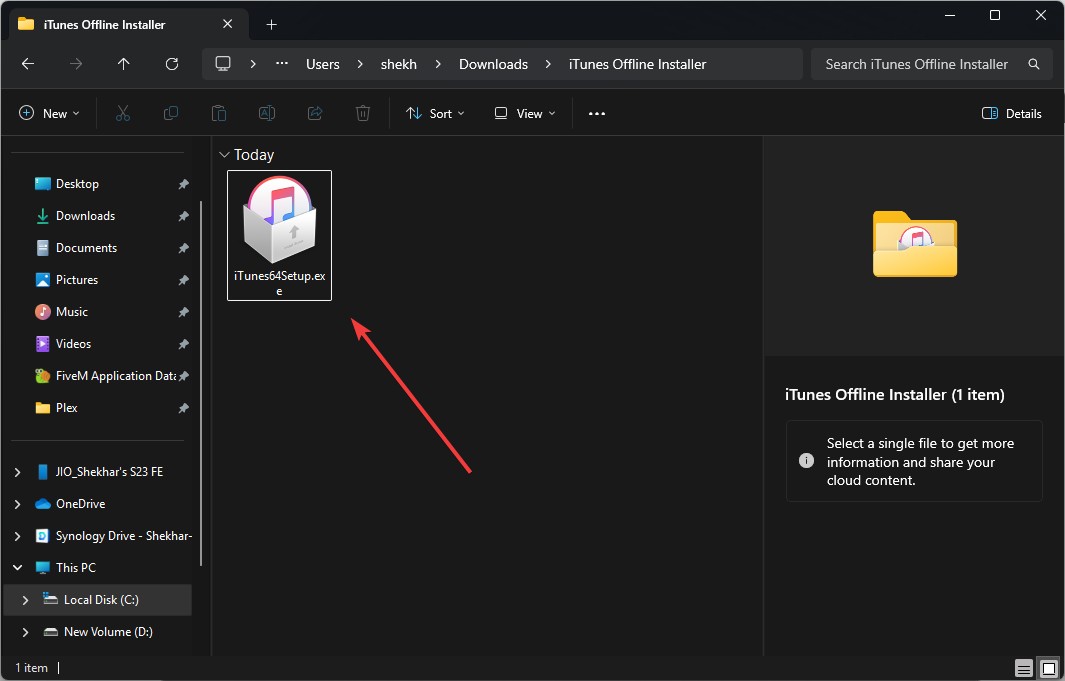
Task: Click the Copy icon in toolbar
Action: [x=171, y=113]
